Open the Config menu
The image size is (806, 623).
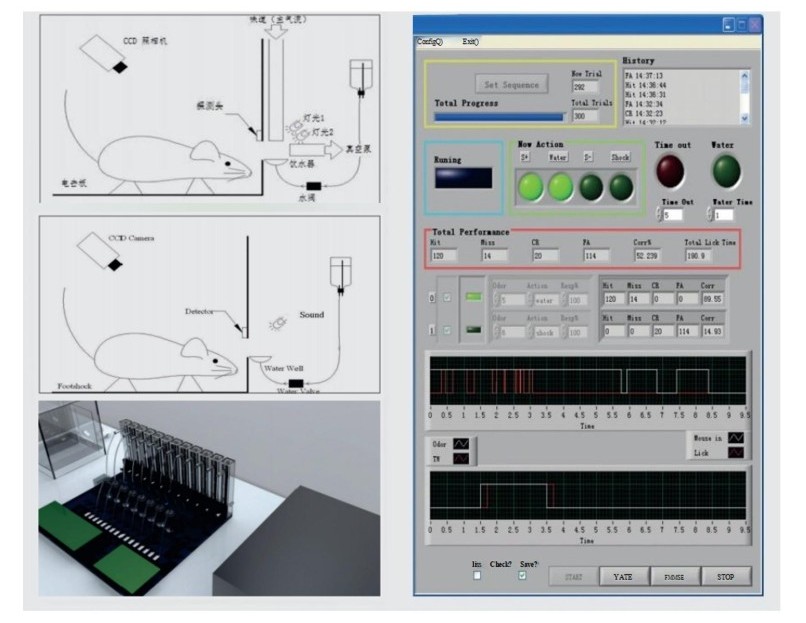tap(430, 42)
